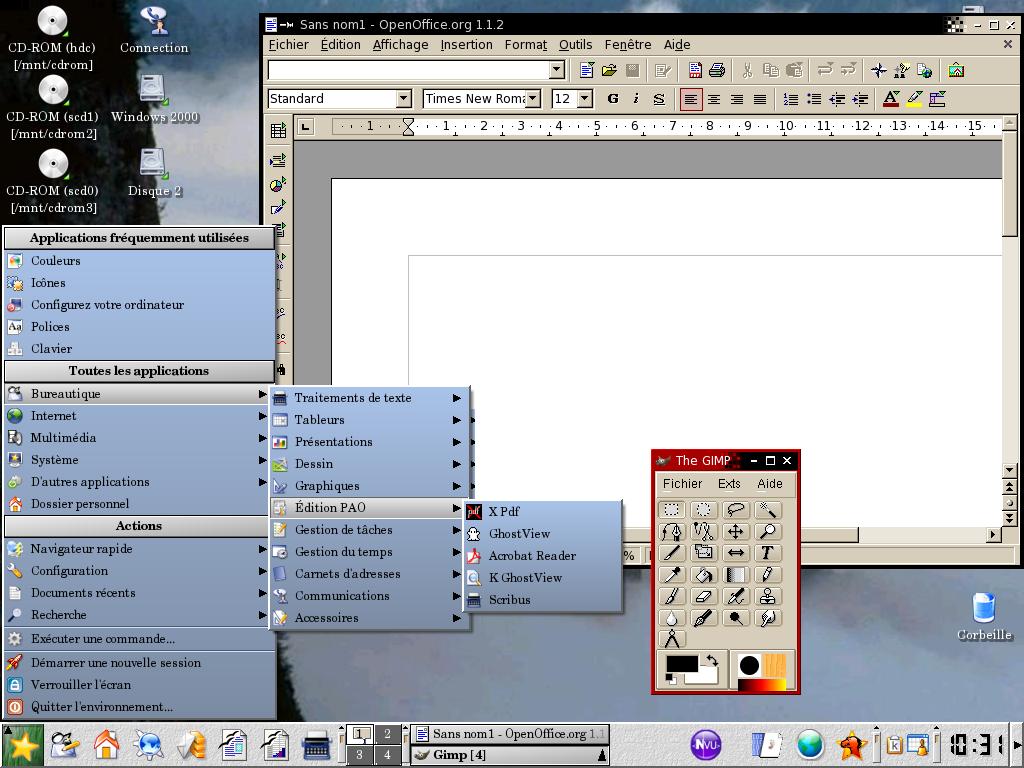1024x768 pixels.
Task: Turn off left paragraph alignment
Action: (x=690, y=99)
